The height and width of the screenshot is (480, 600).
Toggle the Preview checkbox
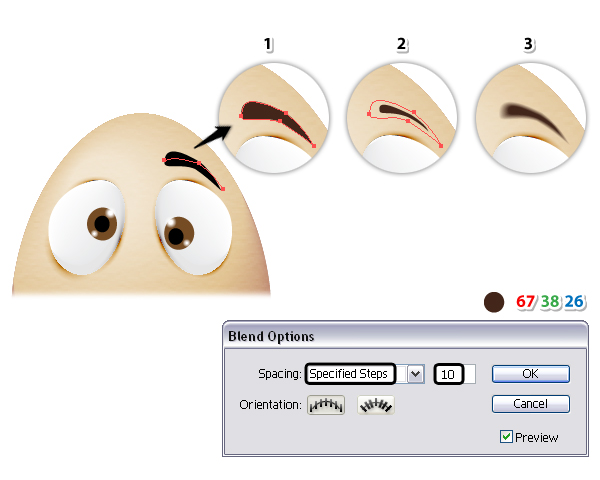[x=506, y=436]
